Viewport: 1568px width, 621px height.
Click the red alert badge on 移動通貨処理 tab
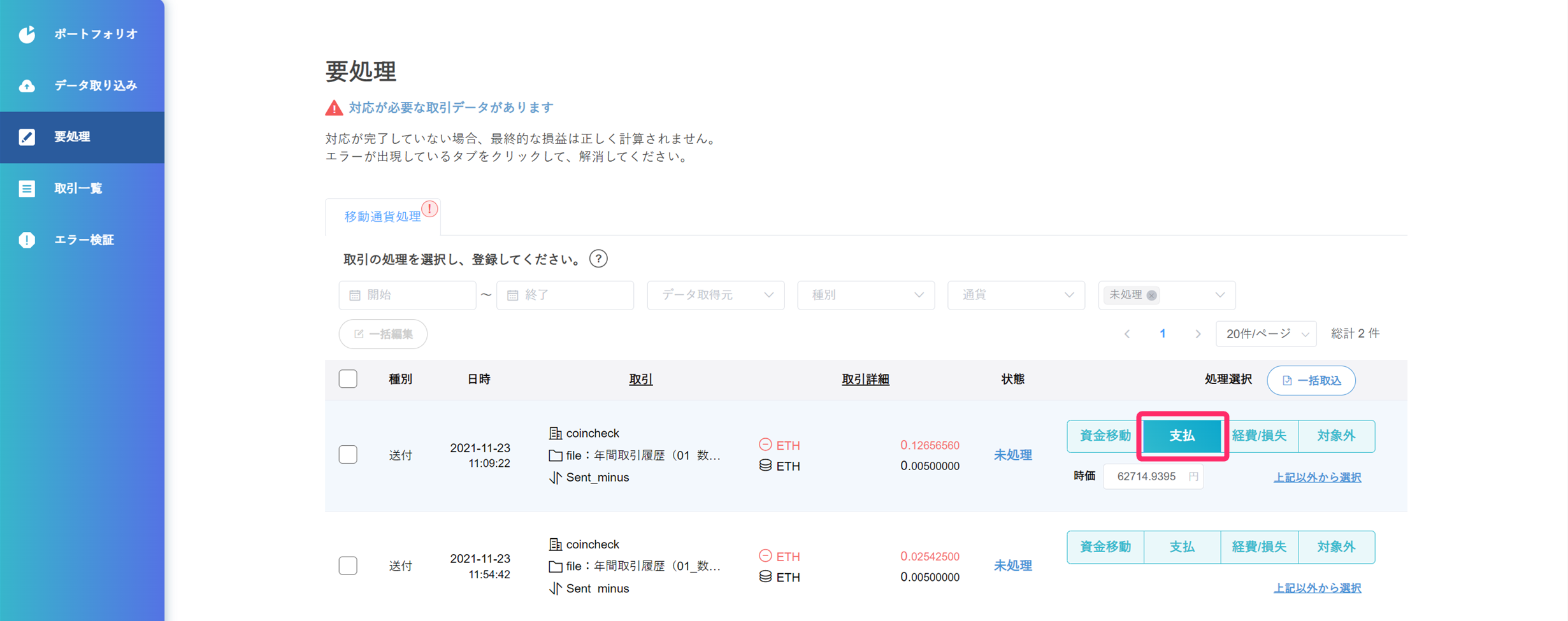pos(430,209)
